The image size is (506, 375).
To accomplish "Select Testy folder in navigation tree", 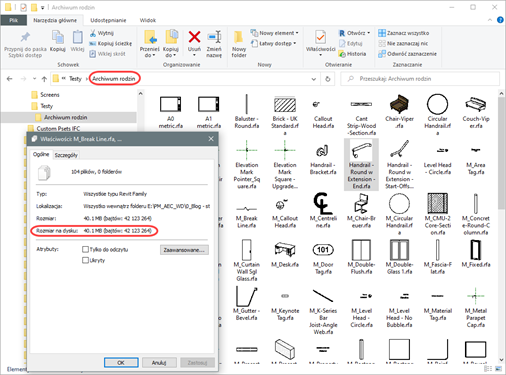I will [42, 106].
